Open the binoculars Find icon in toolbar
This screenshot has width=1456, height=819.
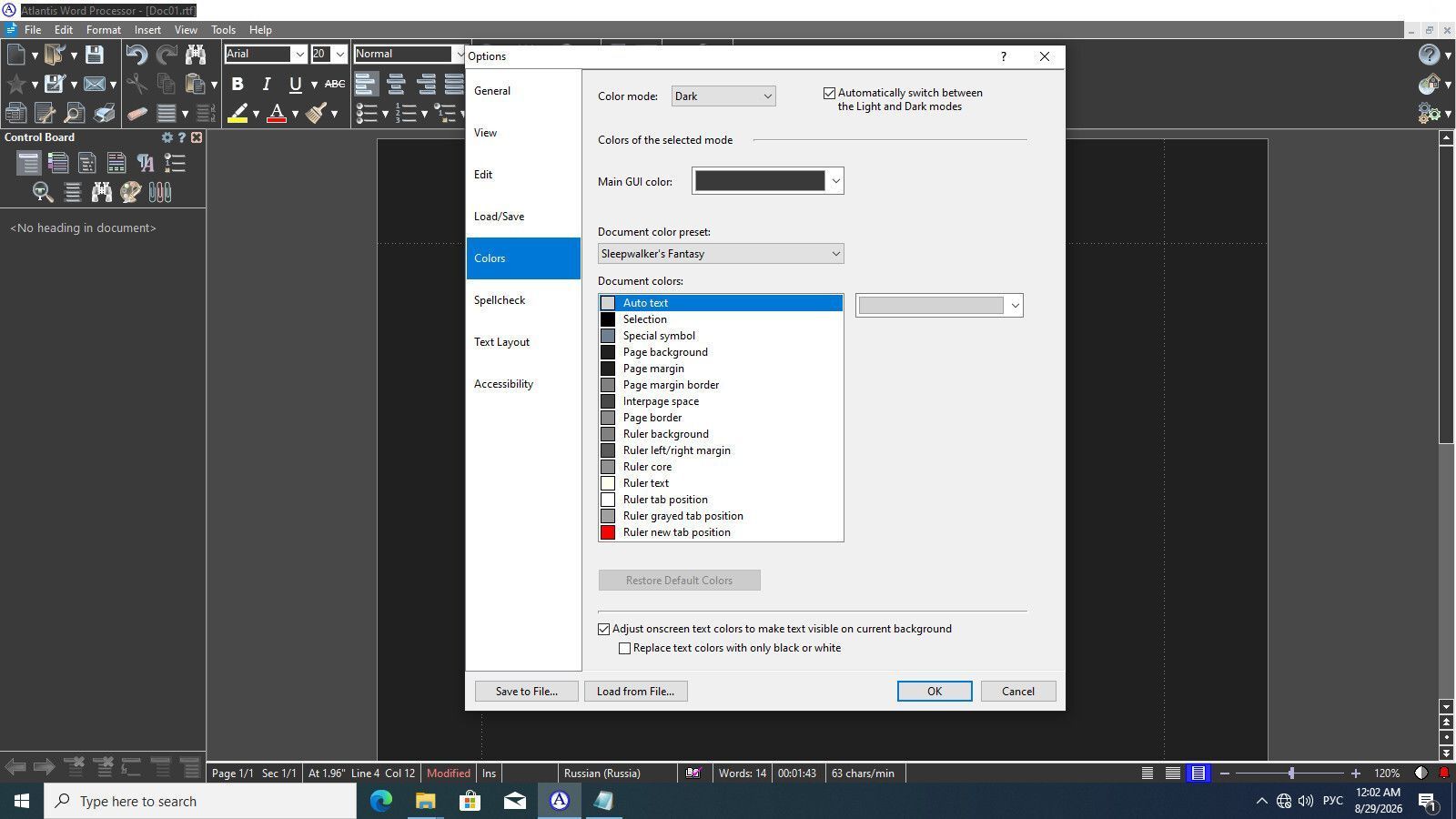(195, 55)
